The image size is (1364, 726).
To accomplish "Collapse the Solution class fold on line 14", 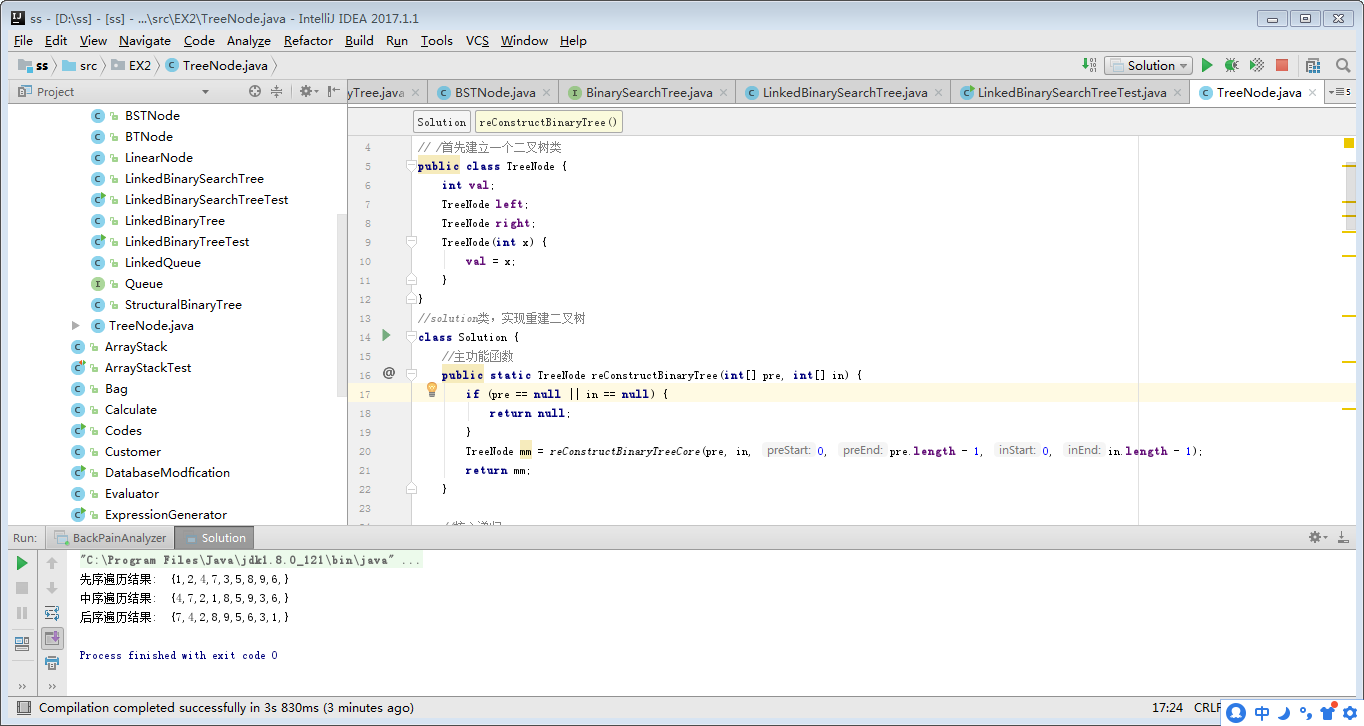I will tap(410, 337).
